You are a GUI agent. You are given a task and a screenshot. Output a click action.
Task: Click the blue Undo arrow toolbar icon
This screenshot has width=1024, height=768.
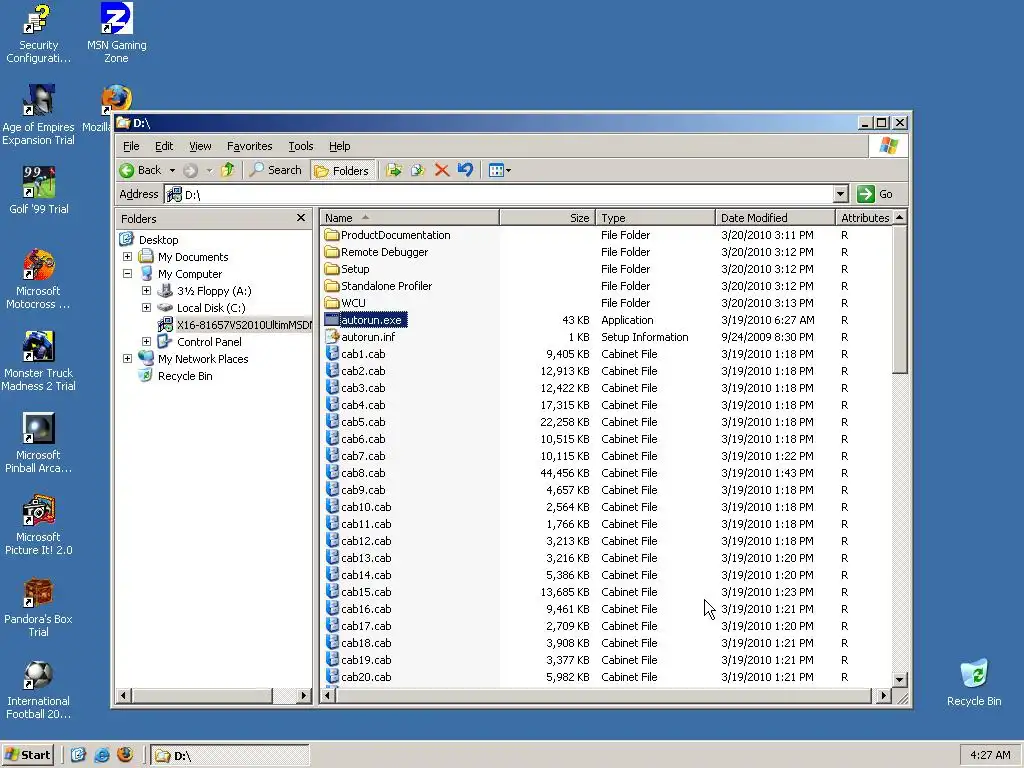click(x=465, y=170)
